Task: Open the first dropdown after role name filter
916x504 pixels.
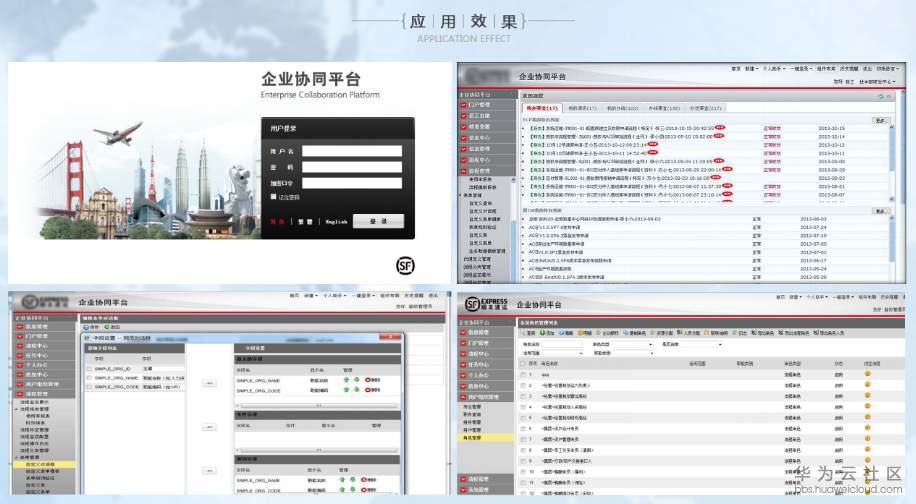Action: point(633,345)
